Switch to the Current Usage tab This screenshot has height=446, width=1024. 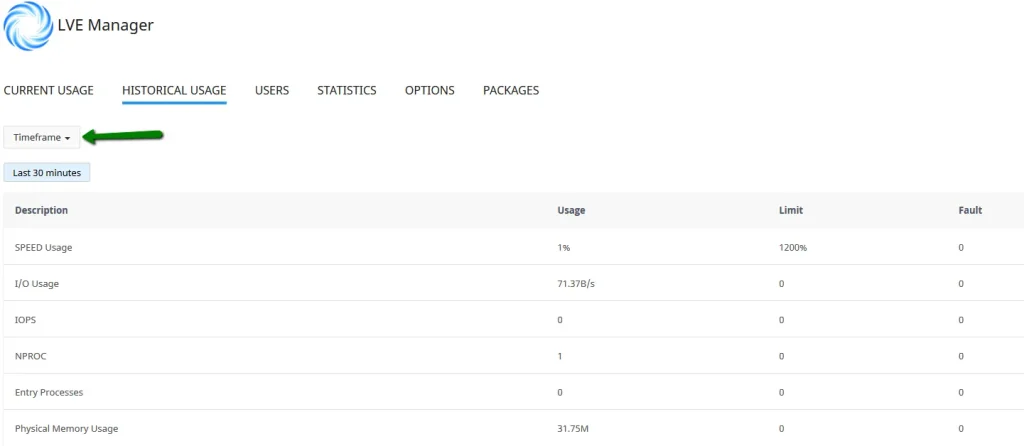[x=49, y=91]
